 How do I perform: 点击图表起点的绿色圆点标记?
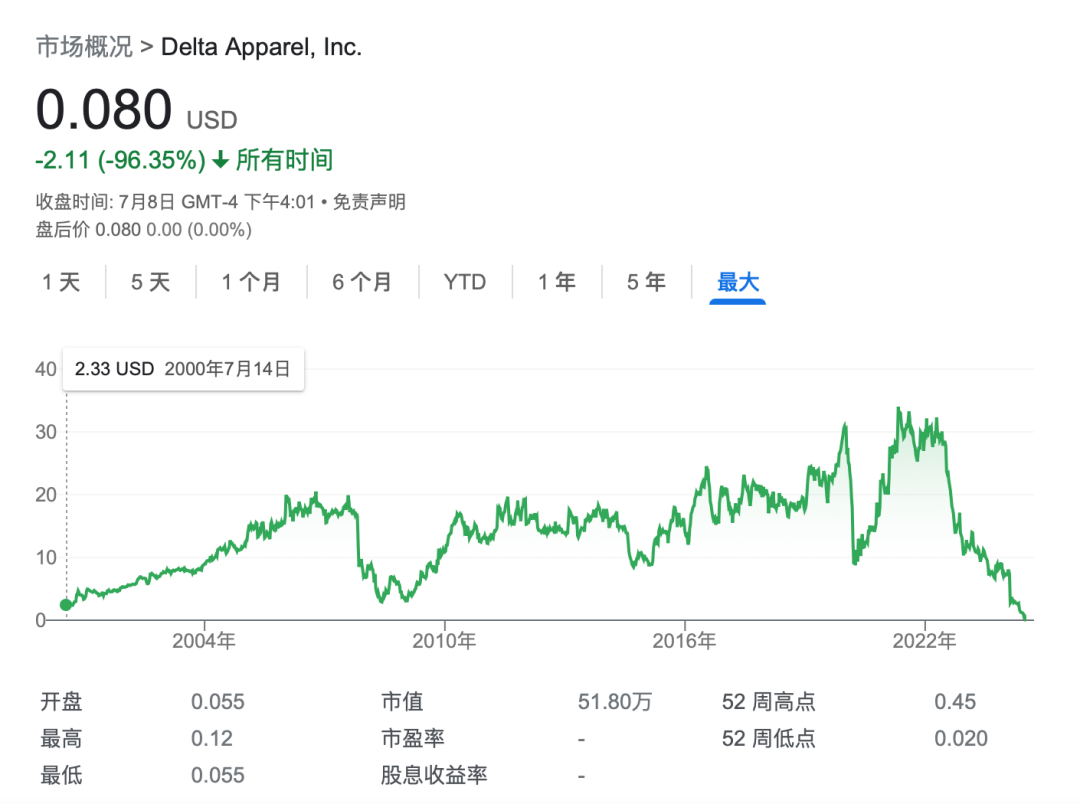click(66, 604)
